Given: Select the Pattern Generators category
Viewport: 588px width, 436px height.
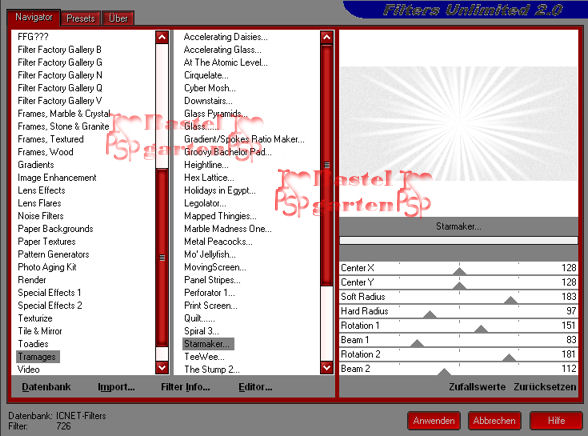Looking at the screenshot, I should coord(53,254).
